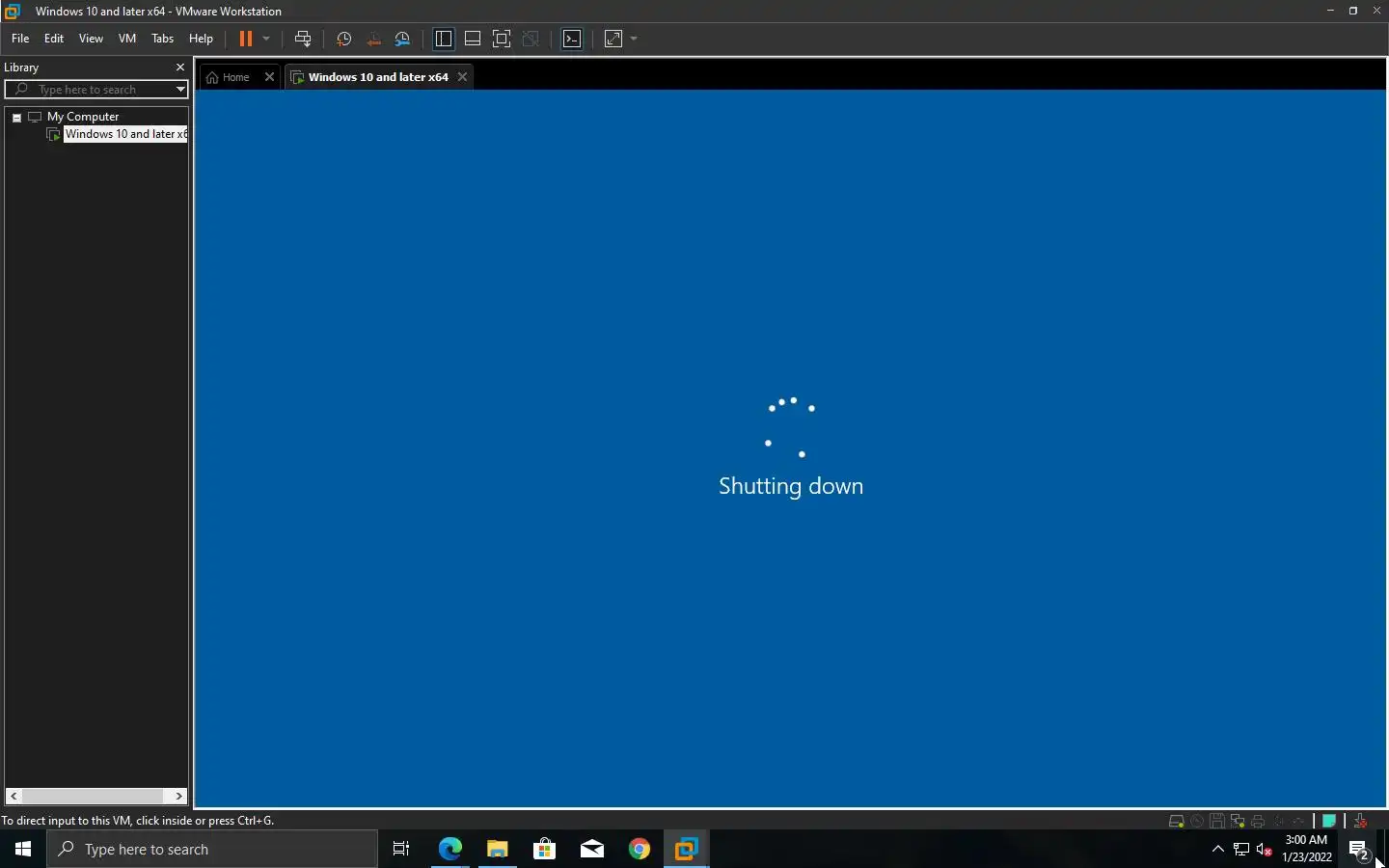Click the library scrollbar left arrow

pyautogui.click(x=14, y=797)
